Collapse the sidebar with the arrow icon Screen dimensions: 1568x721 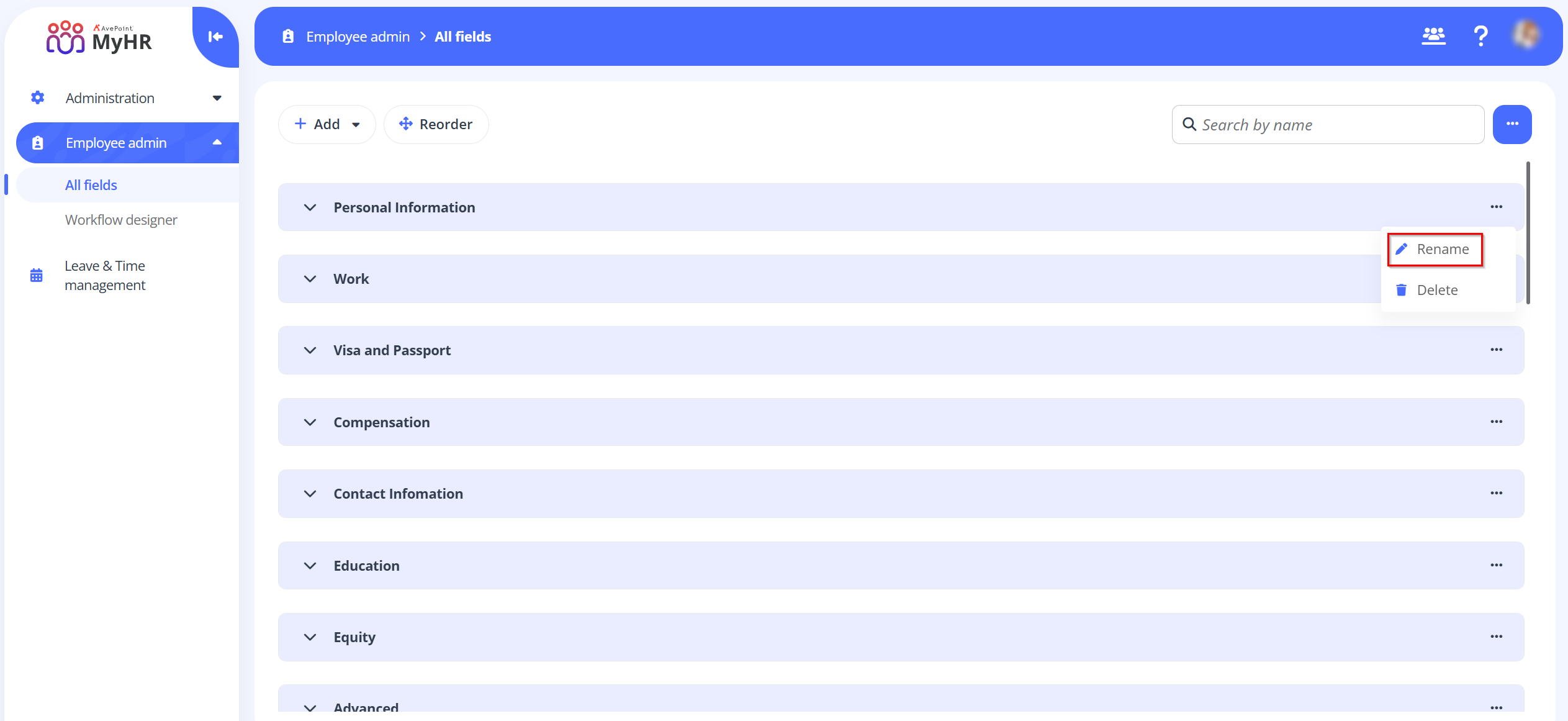215,37
